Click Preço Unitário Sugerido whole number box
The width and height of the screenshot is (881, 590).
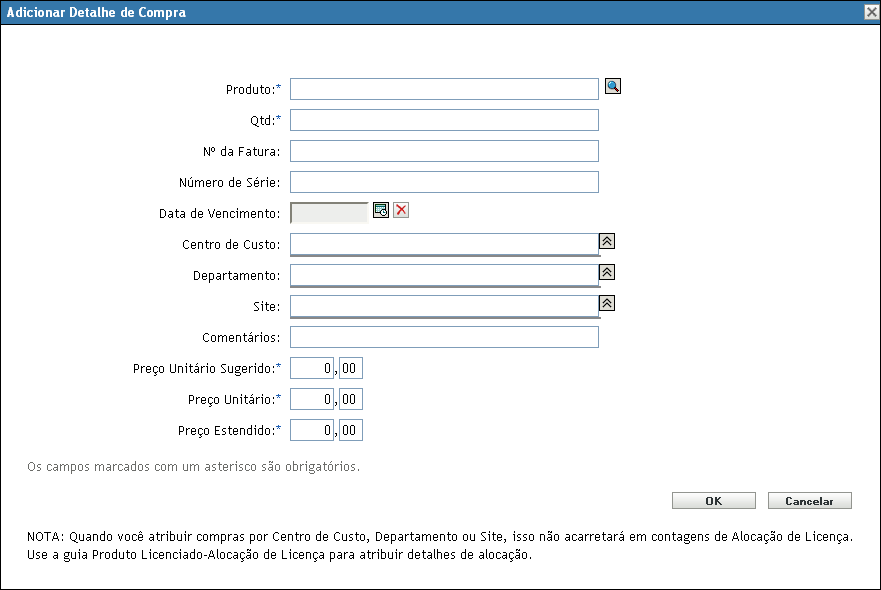312,368
